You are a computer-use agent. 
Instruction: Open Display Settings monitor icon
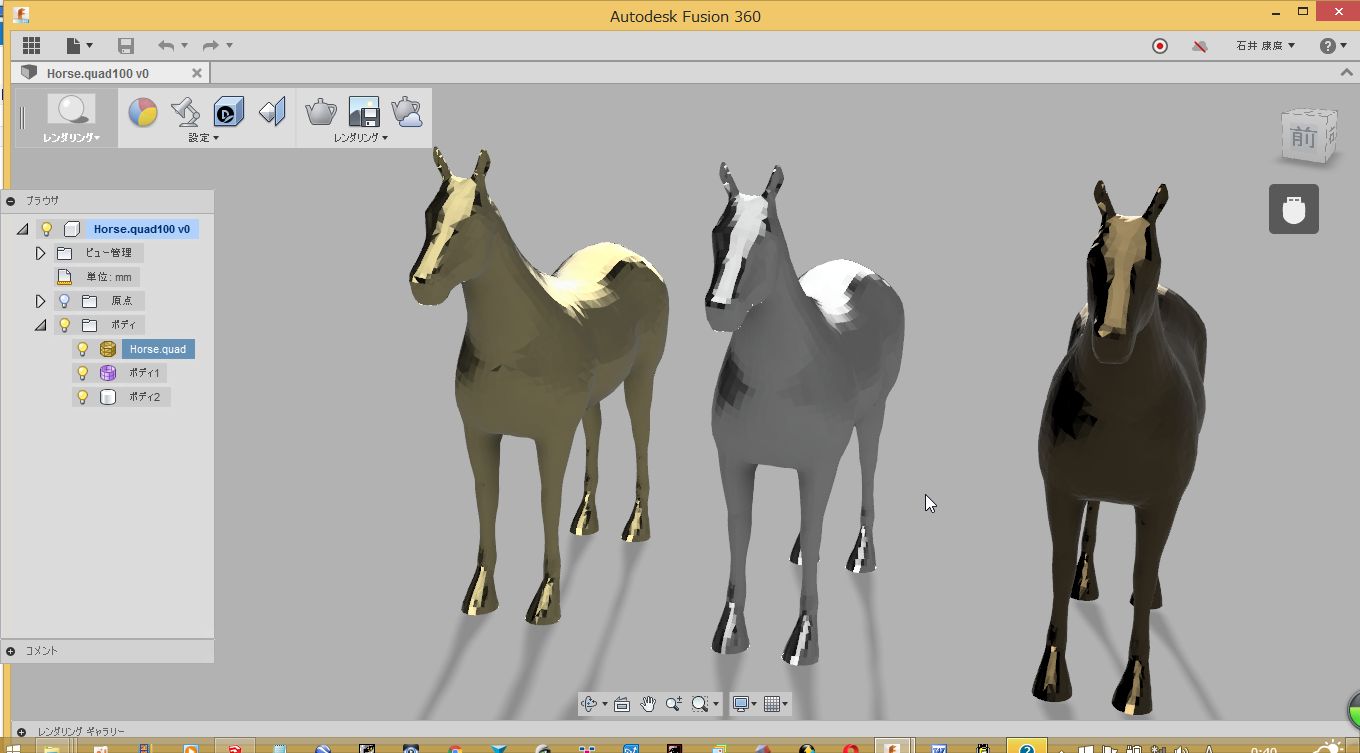click(x=740, y=704)
